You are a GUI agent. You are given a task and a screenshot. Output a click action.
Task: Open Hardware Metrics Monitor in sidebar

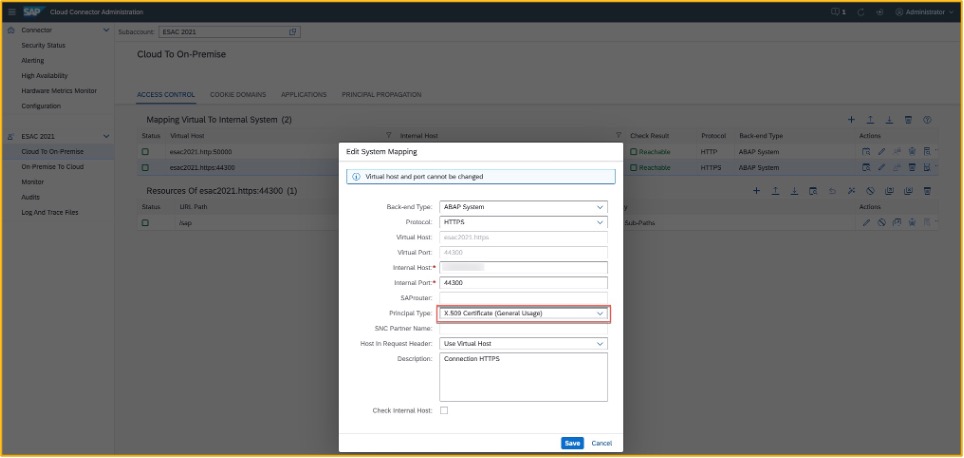59,91
